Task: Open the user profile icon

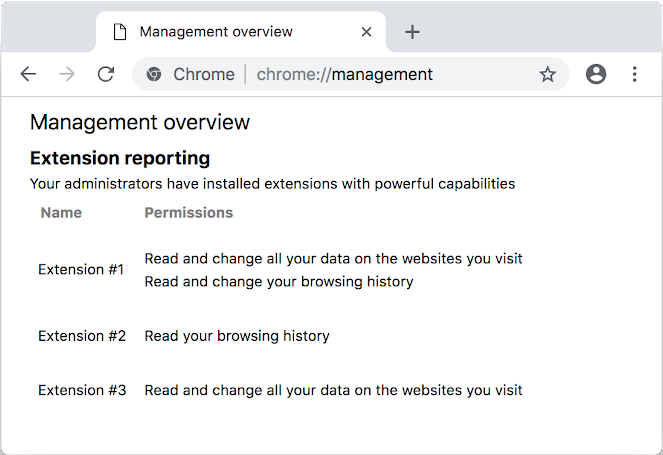Action: (596, 74)
